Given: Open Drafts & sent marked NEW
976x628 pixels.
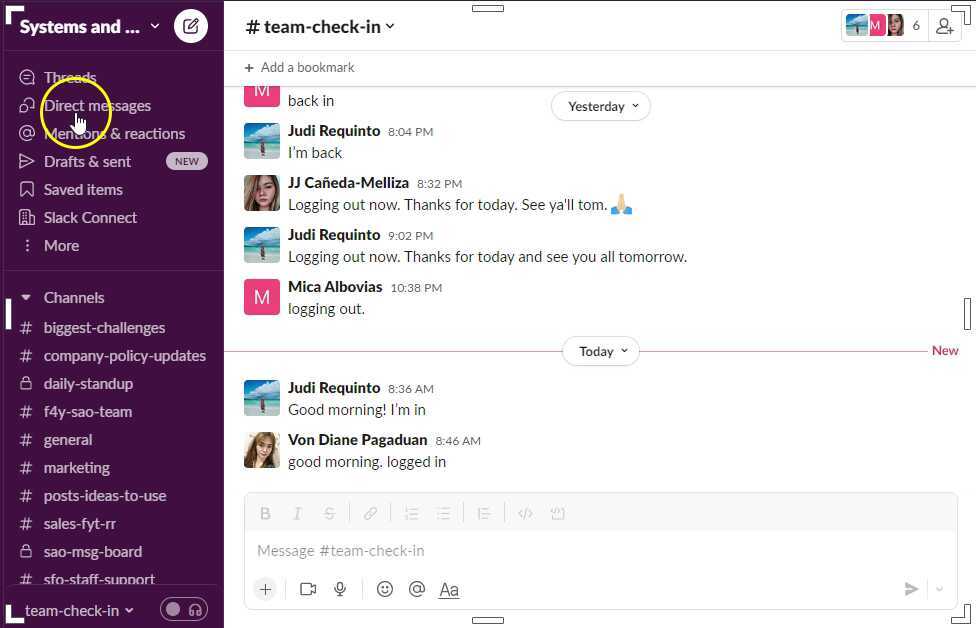Looking at the screenshot, I should point(87,161).
